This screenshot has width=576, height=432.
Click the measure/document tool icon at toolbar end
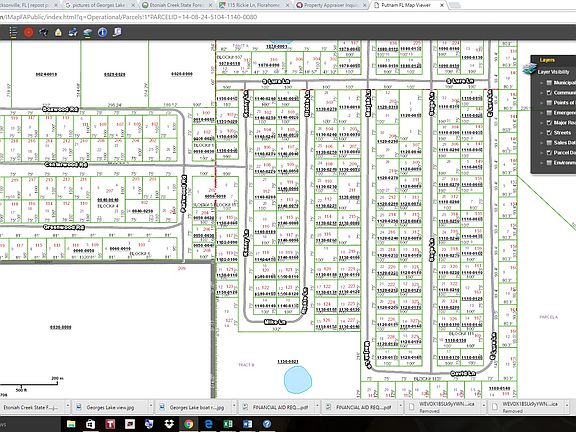117,32
